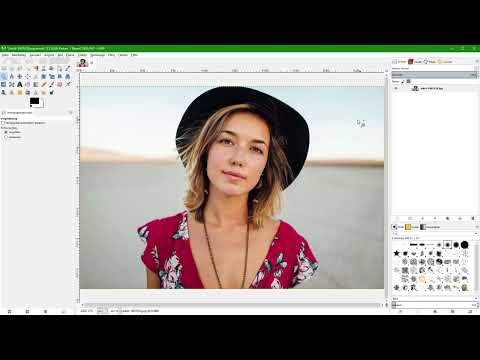Toggle visibility eye of the image layer
480x360 pixels.
pyautogui.click(x=396, y=88)
